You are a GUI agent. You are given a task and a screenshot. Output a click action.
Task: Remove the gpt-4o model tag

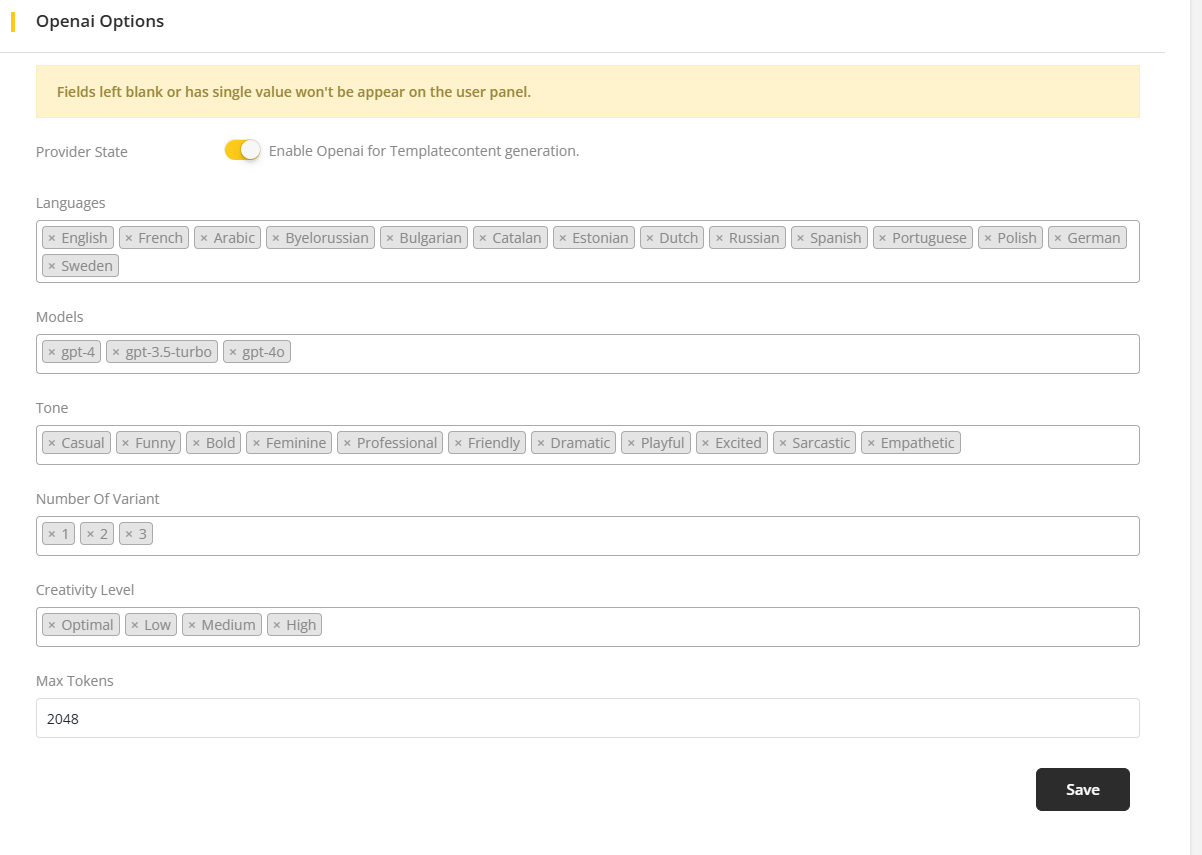pyautogui.click(x=233, y=352)
